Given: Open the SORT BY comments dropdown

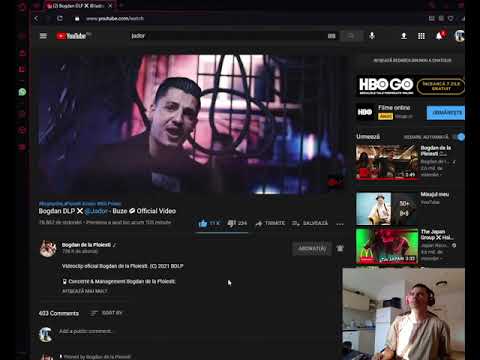Looking at the screenshot, I should pyautogui.click(x=106, y=313).
